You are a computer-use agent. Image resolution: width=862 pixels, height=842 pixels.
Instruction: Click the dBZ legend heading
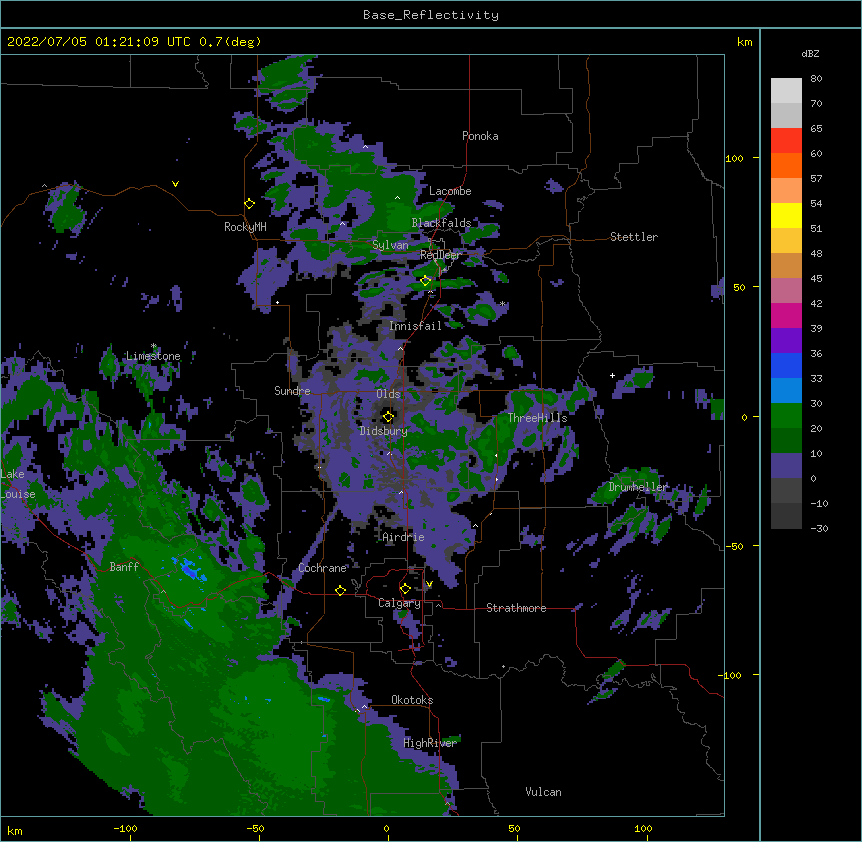(x=810, y=53)
